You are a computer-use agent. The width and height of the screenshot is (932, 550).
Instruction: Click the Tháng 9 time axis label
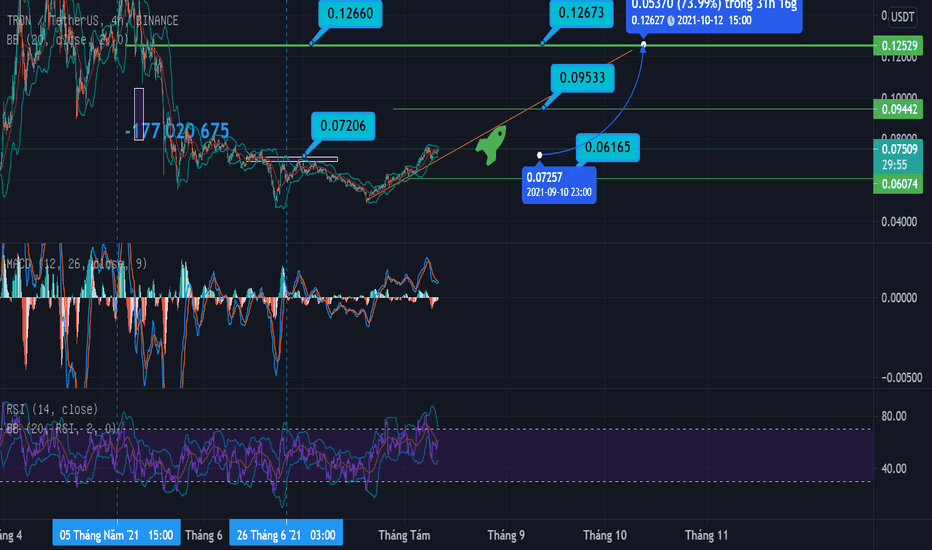coord(506,536)
